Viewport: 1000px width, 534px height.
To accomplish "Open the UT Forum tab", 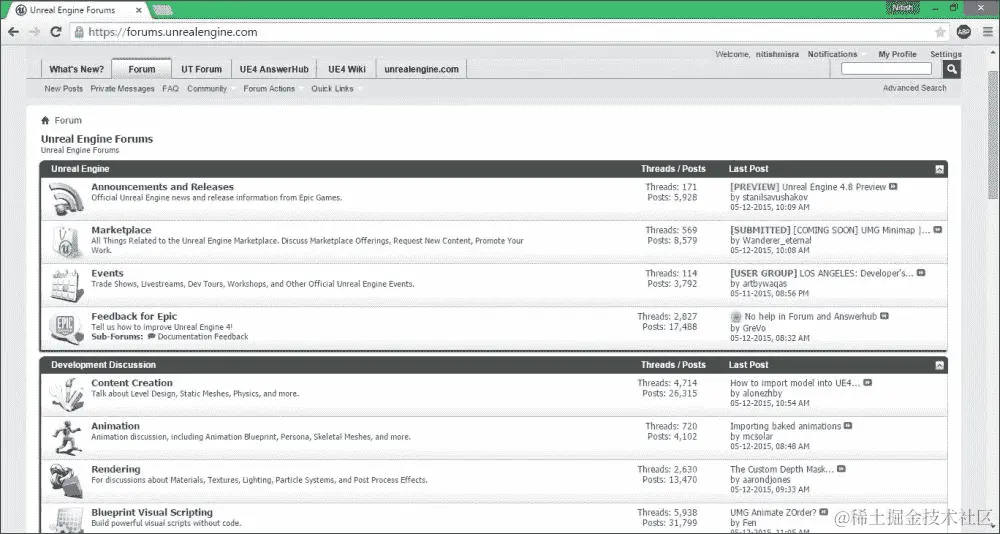I will point(202,69).
